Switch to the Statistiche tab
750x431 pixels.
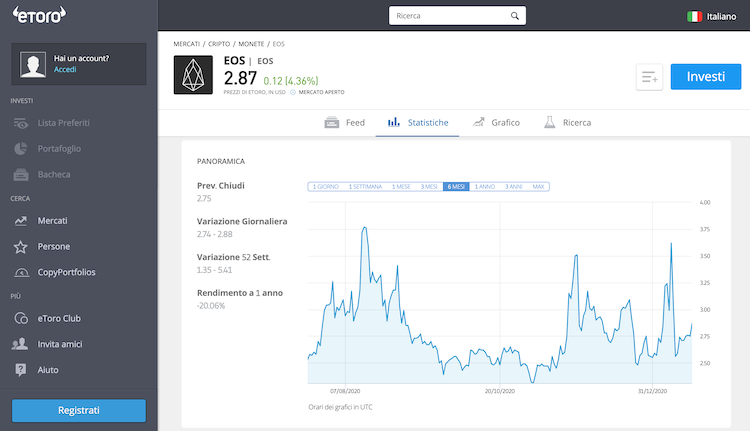point(418,123)
